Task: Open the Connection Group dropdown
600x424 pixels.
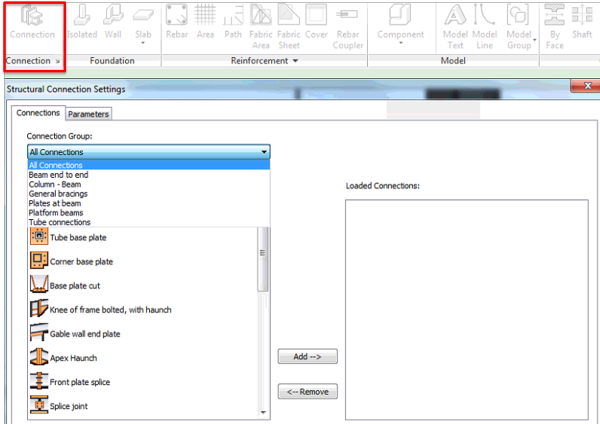Action: pyautogui.click(x=264, y=152)
